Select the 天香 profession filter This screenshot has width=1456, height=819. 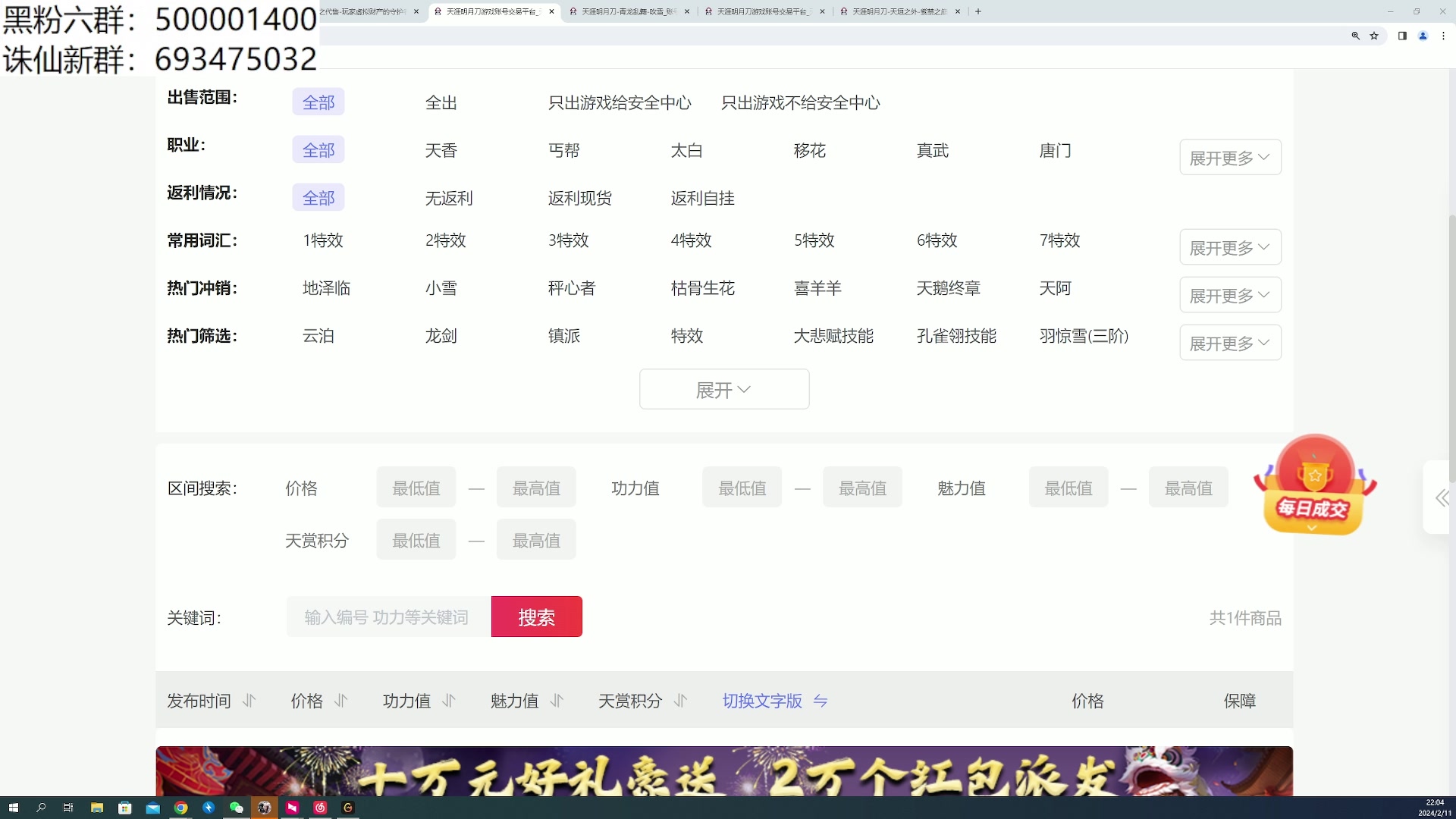coord(442,150)
